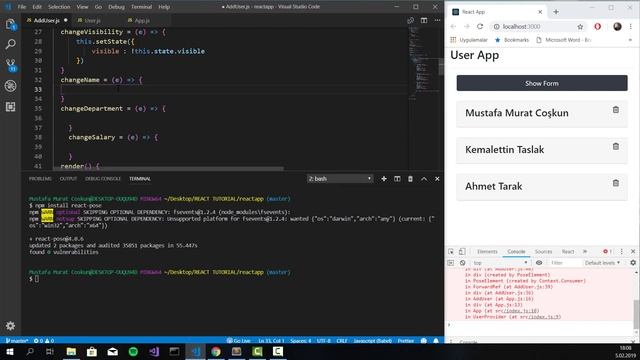Open the Extensions view

11,107
